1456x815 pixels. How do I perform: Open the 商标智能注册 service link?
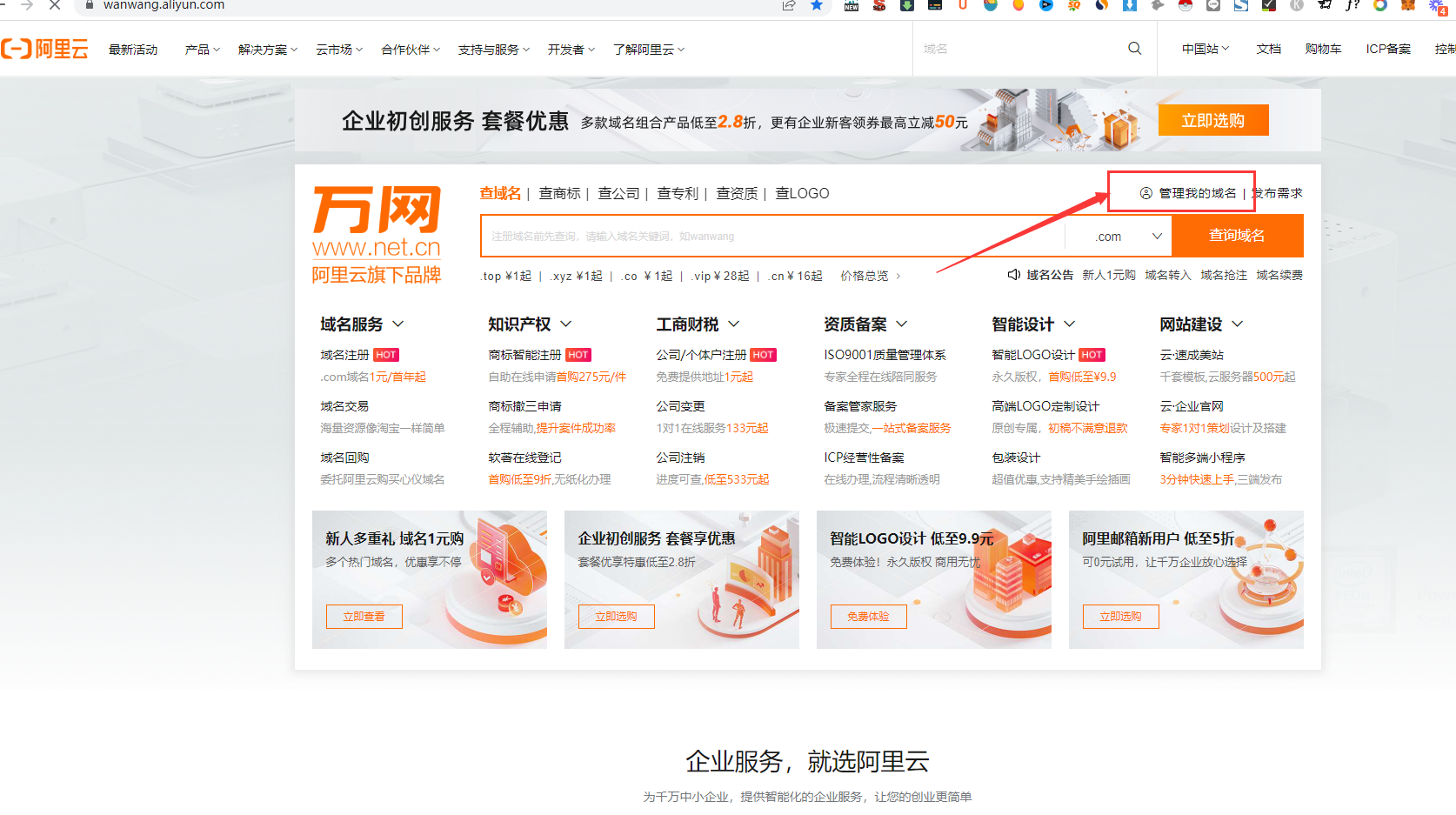pyautogui.click(x=524, y=355)
